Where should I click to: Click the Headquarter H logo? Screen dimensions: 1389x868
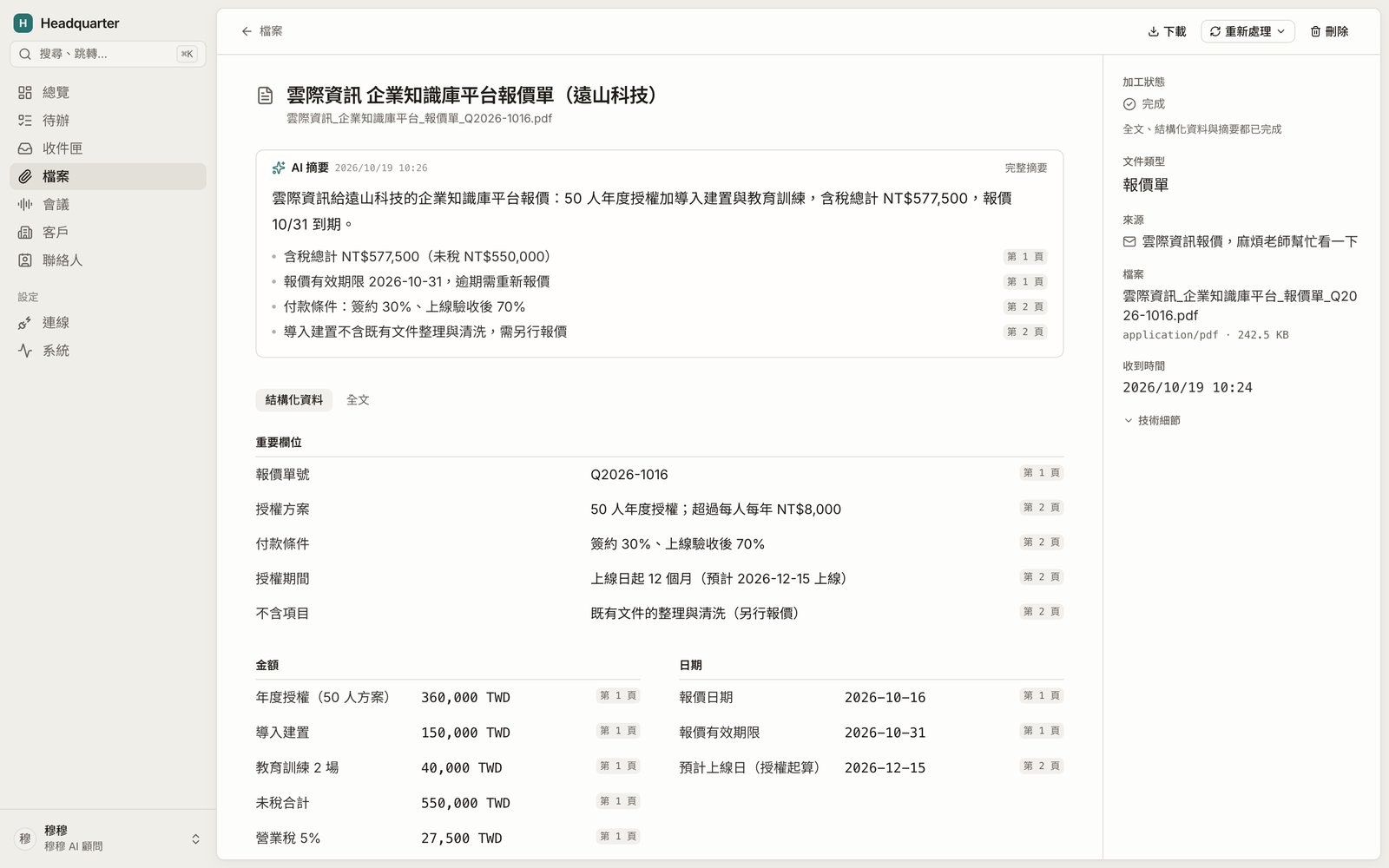(23, 23)
